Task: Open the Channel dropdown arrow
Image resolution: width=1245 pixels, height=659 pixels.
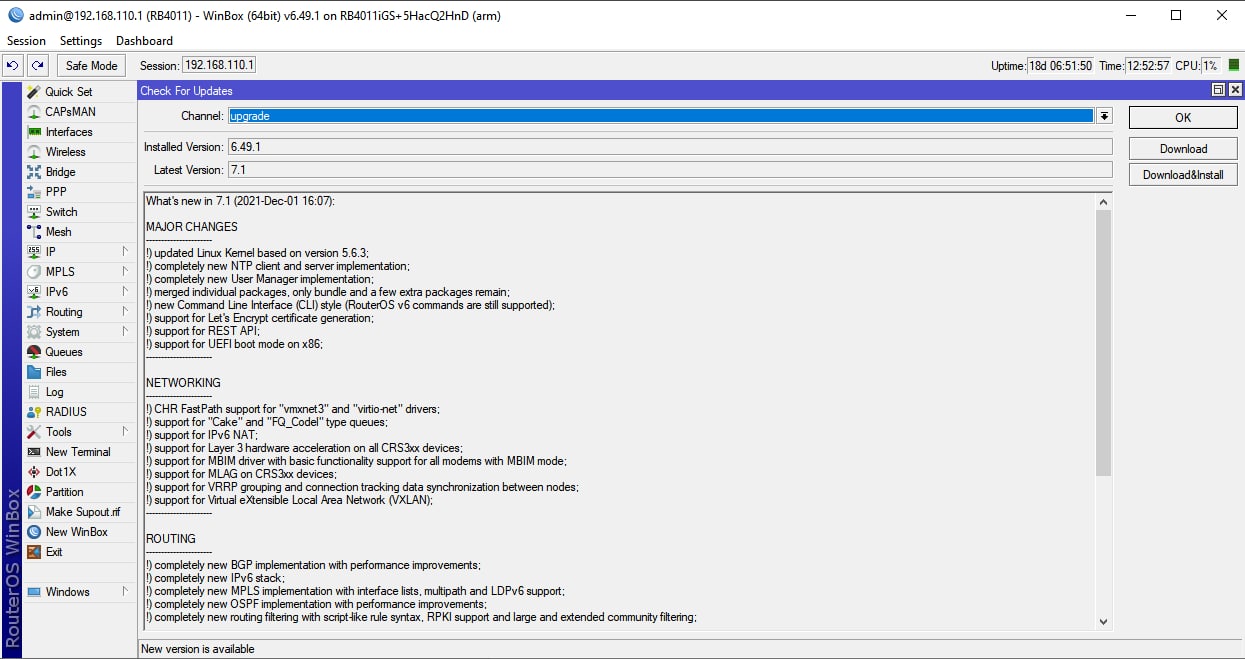Action: click(x=1104, y=116)
